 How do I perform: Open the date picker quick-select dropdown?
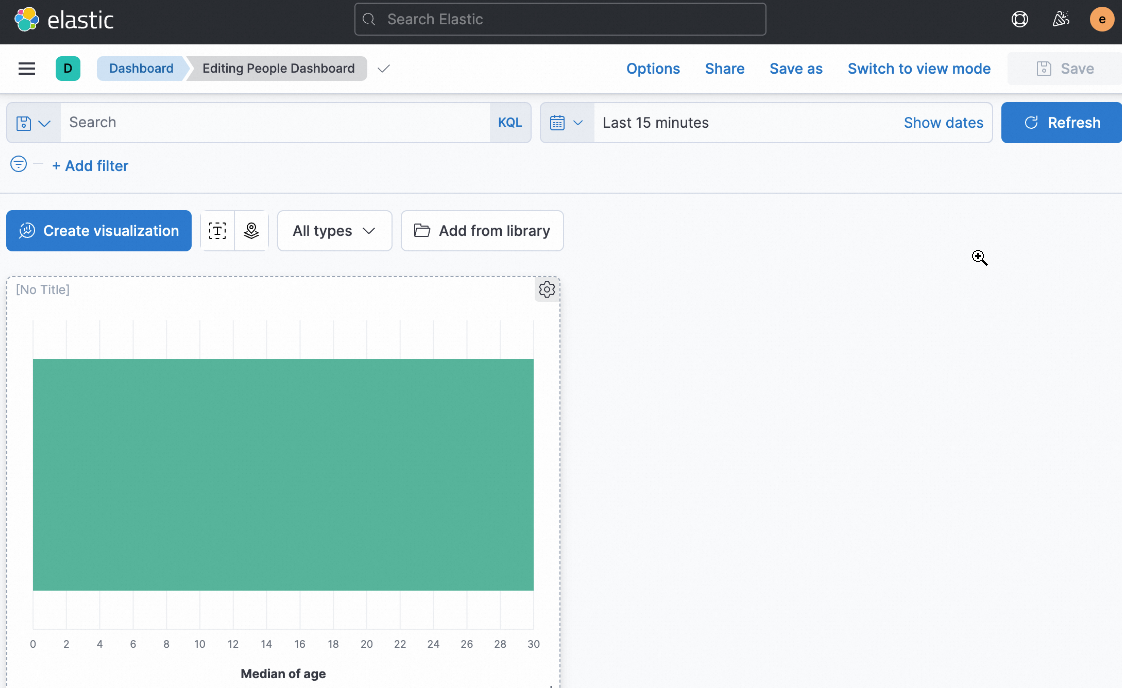567,122
